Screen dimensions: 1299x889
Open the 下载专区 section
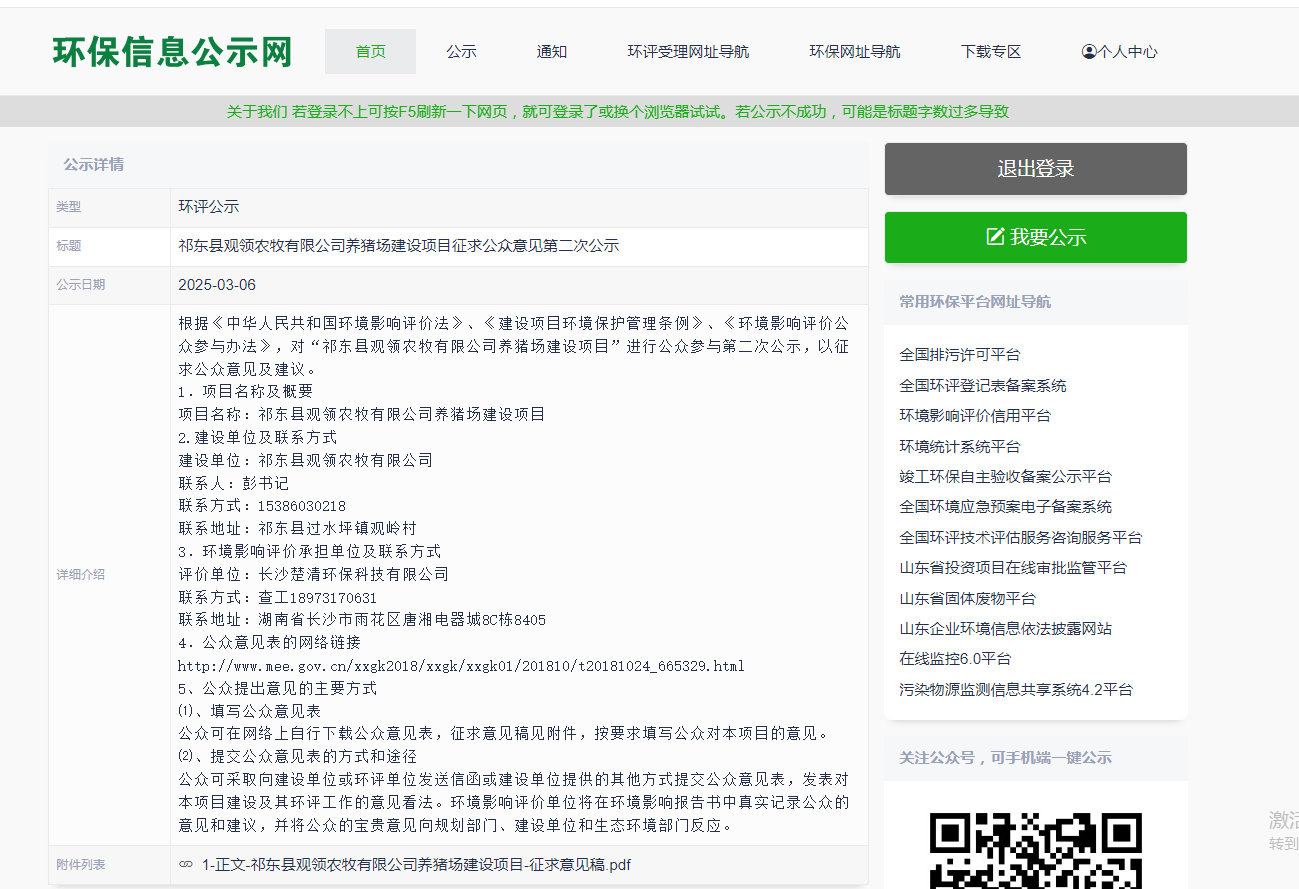pos(991,52)
